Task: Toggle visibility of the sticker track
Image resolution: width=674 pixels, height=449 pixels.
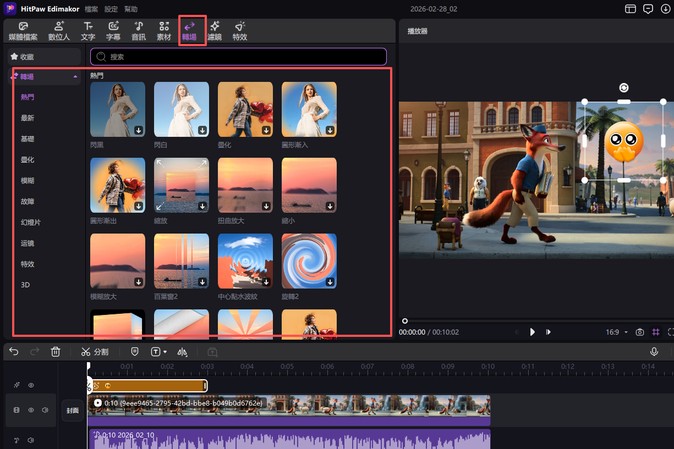Action: (x=31, y=385)
